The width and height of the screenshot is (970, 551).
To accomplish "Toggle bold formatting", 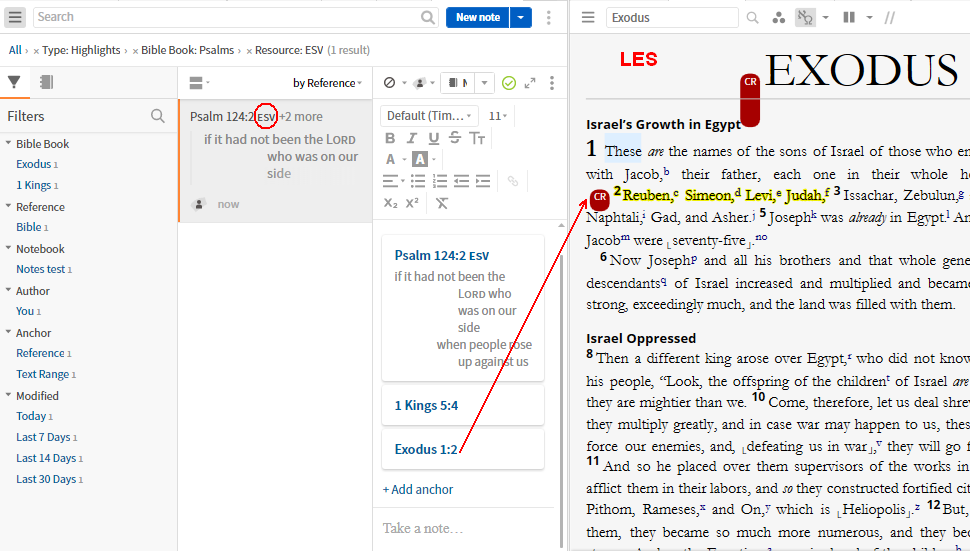I will 390,139.
